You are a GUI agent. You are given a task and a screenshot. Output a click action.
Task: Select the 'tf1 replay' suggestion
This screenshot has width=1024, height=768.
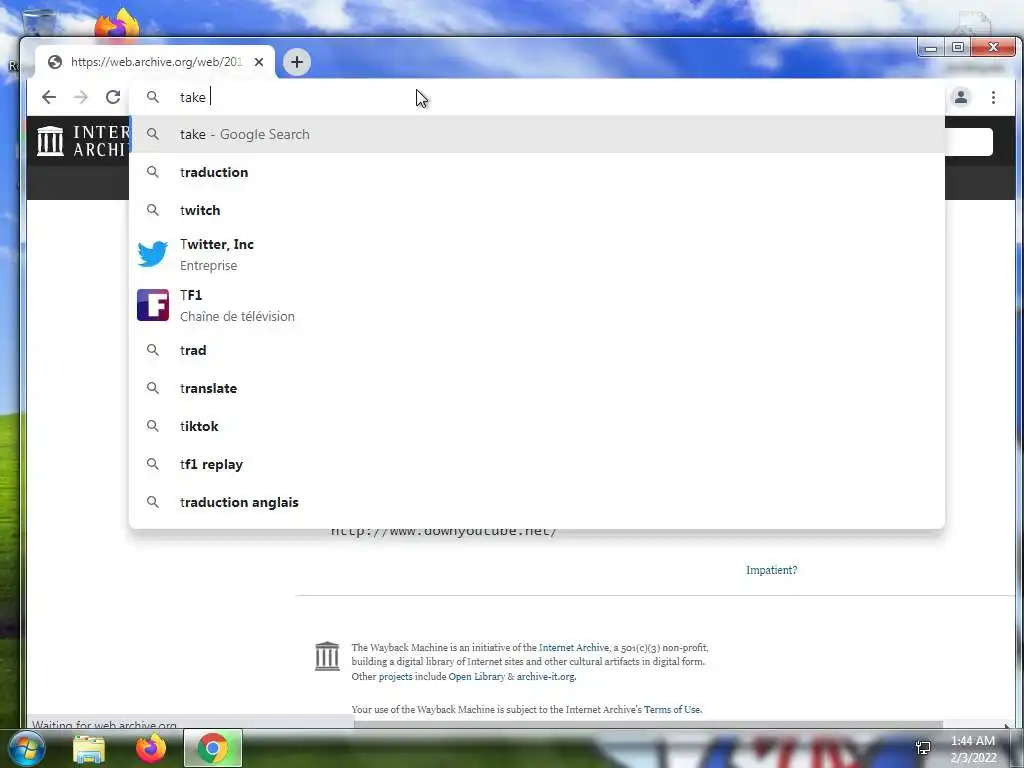[537, 464]
